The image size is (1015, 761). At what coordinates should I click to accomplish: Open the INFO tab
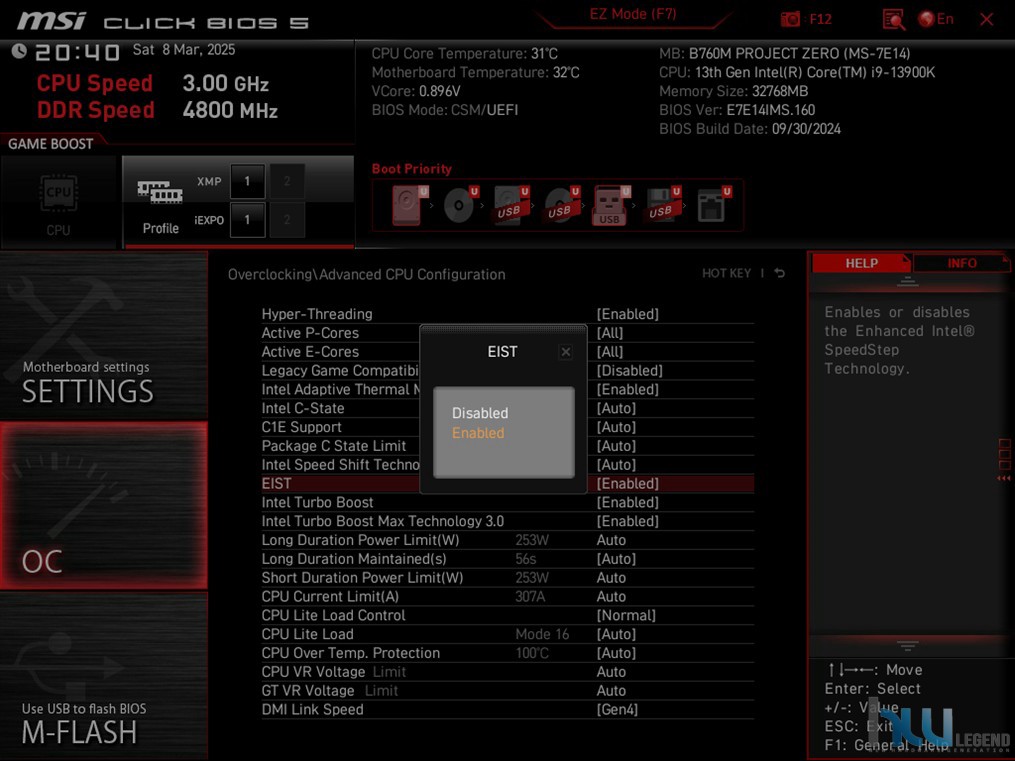point(961,263)
